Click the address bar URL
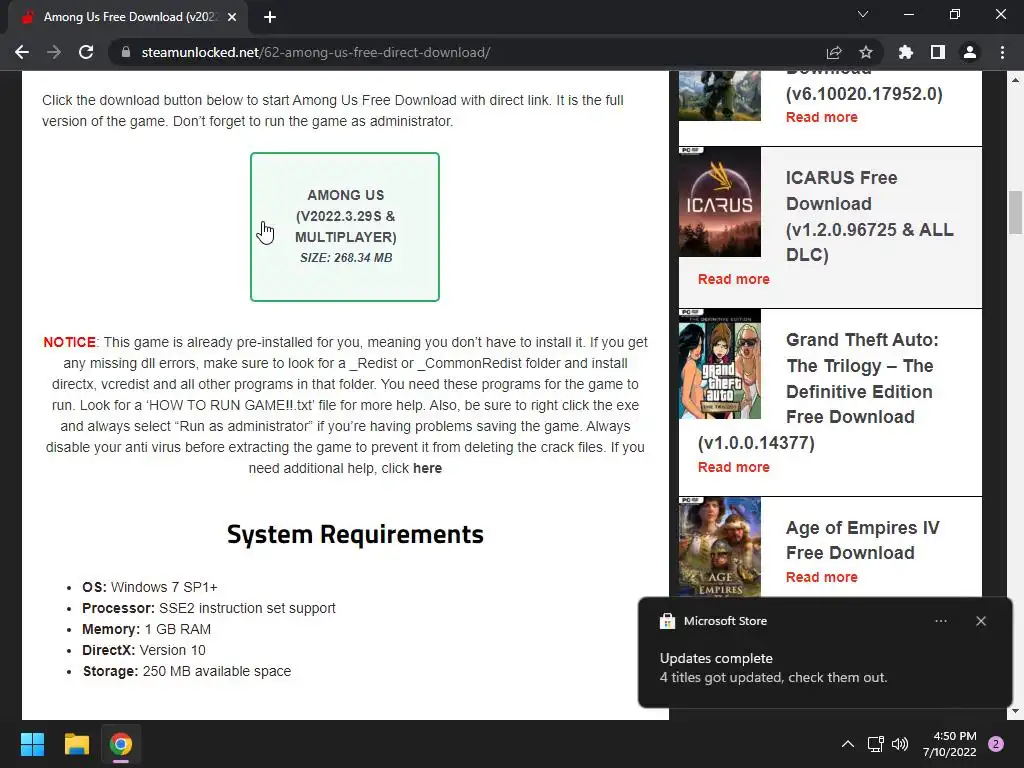 click(x=316, y=52)
